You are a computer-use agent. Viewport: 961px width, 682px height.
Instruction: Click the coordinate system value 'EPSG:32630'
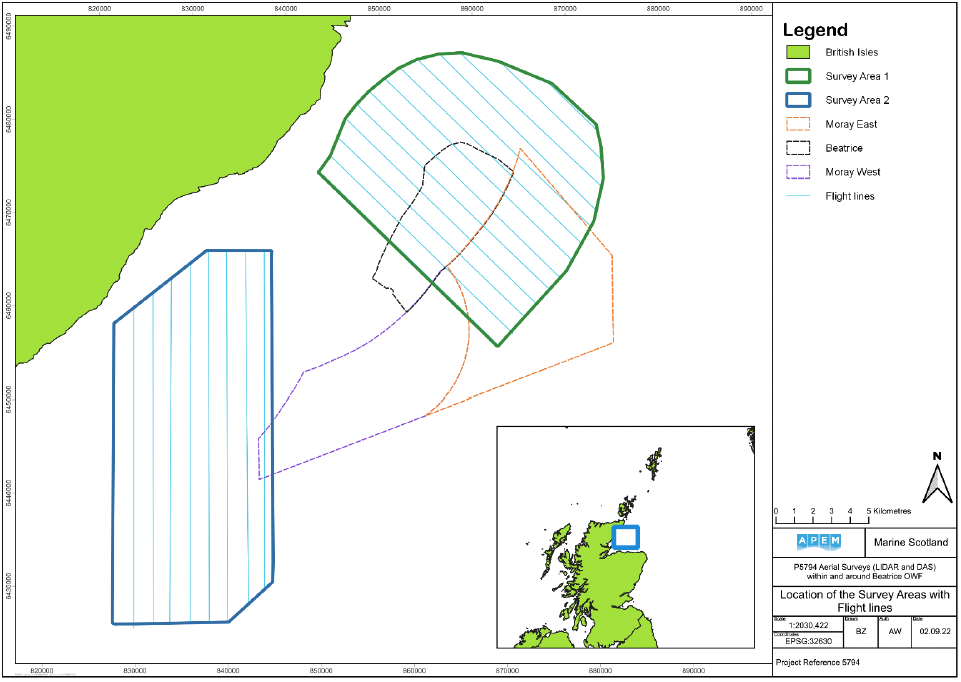pyautogui.click(x=808, y=642)
